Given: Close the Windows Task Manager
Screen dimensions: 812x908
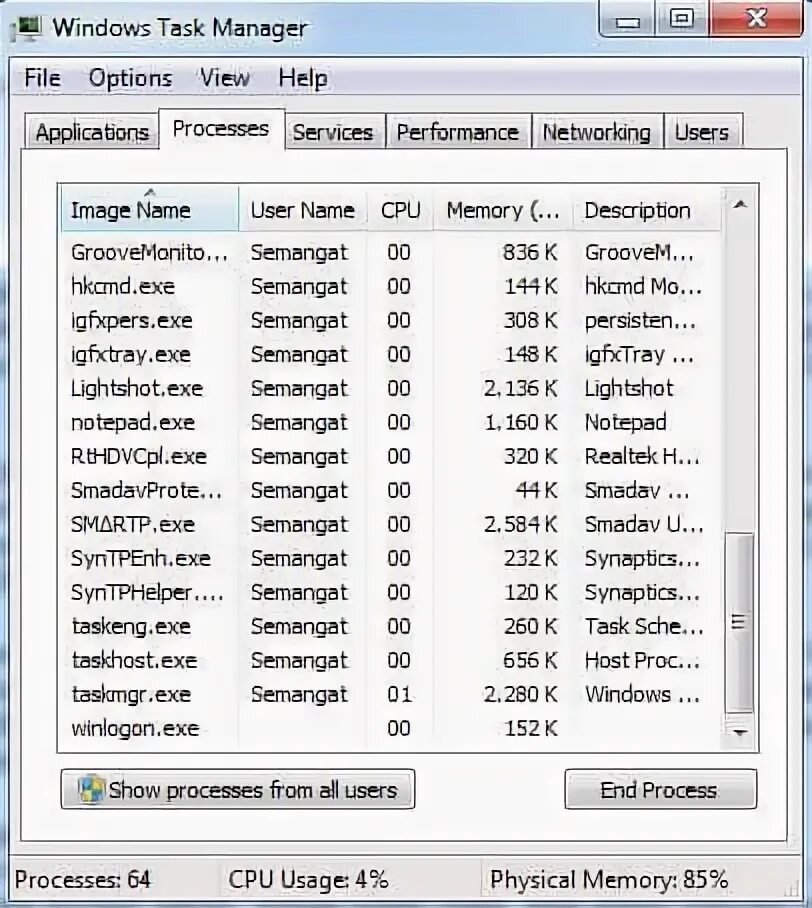Looking at the screenshot, I should pyautogui.click(x=756, y=20).
